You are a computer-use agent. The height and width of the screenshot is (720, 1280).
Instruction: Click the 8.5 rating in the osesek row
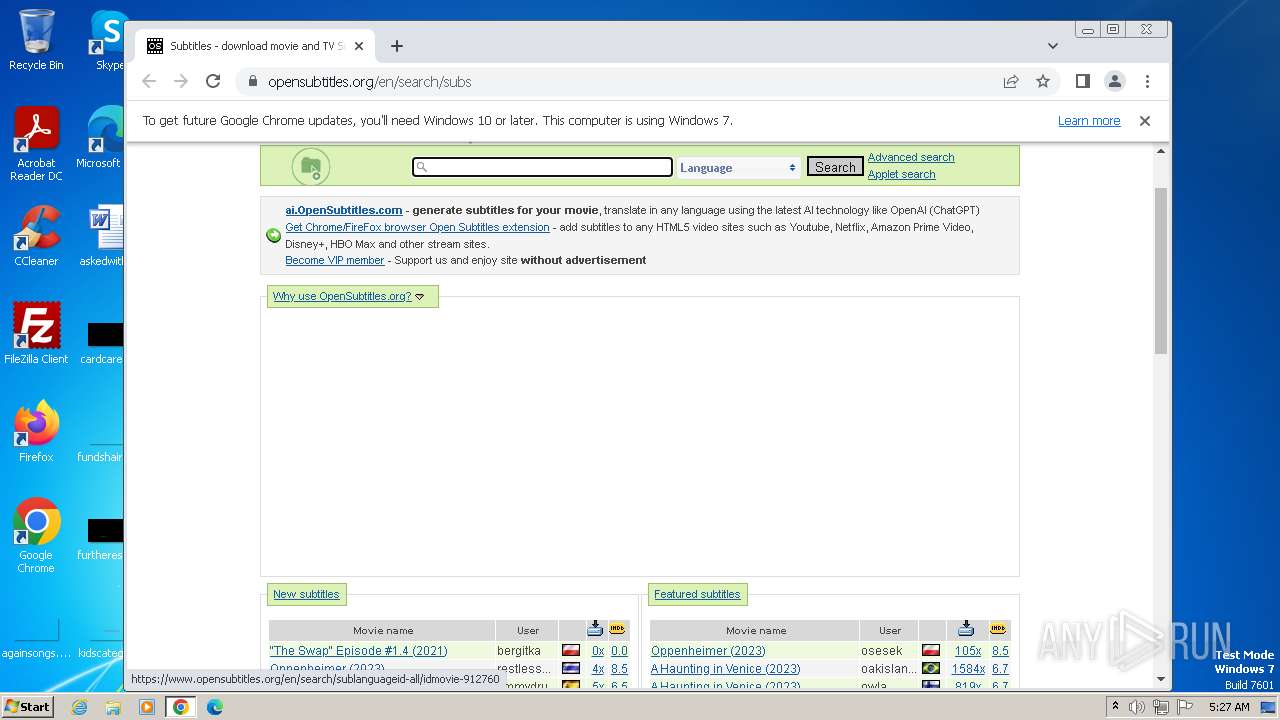point(1000,651)
